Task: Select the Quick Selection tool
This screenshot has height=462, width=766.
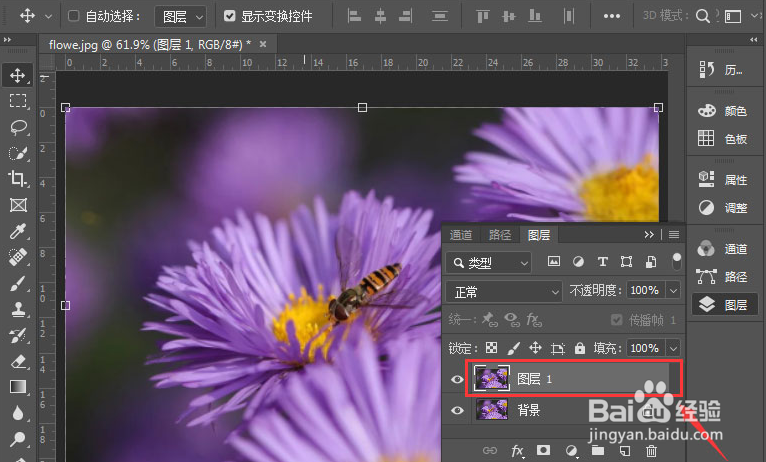Action: coord(18,153)
